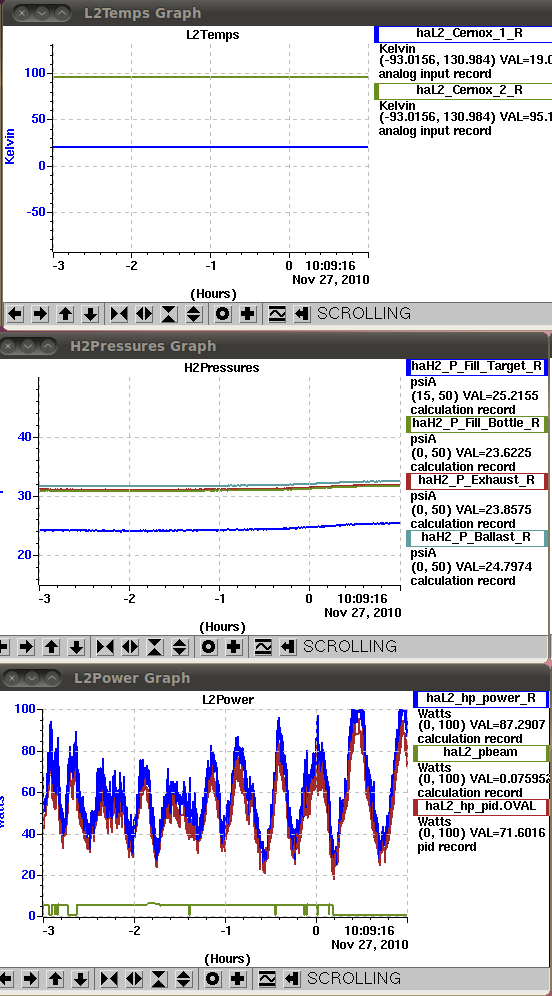Pan right in the H2Pressures graph toolbar
The width and height of the screenshot is (552, 996).
27,647
